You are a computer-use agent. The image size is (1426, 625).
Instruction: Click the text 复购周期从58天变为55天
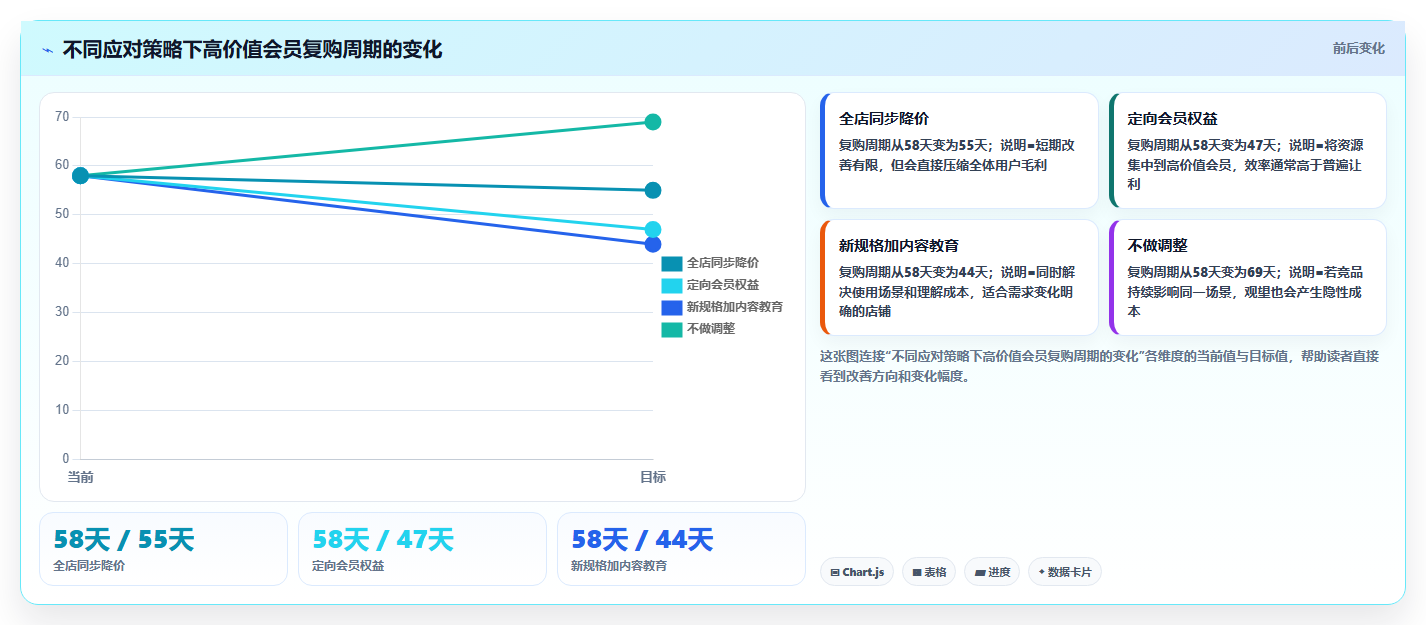pos(914,145)
